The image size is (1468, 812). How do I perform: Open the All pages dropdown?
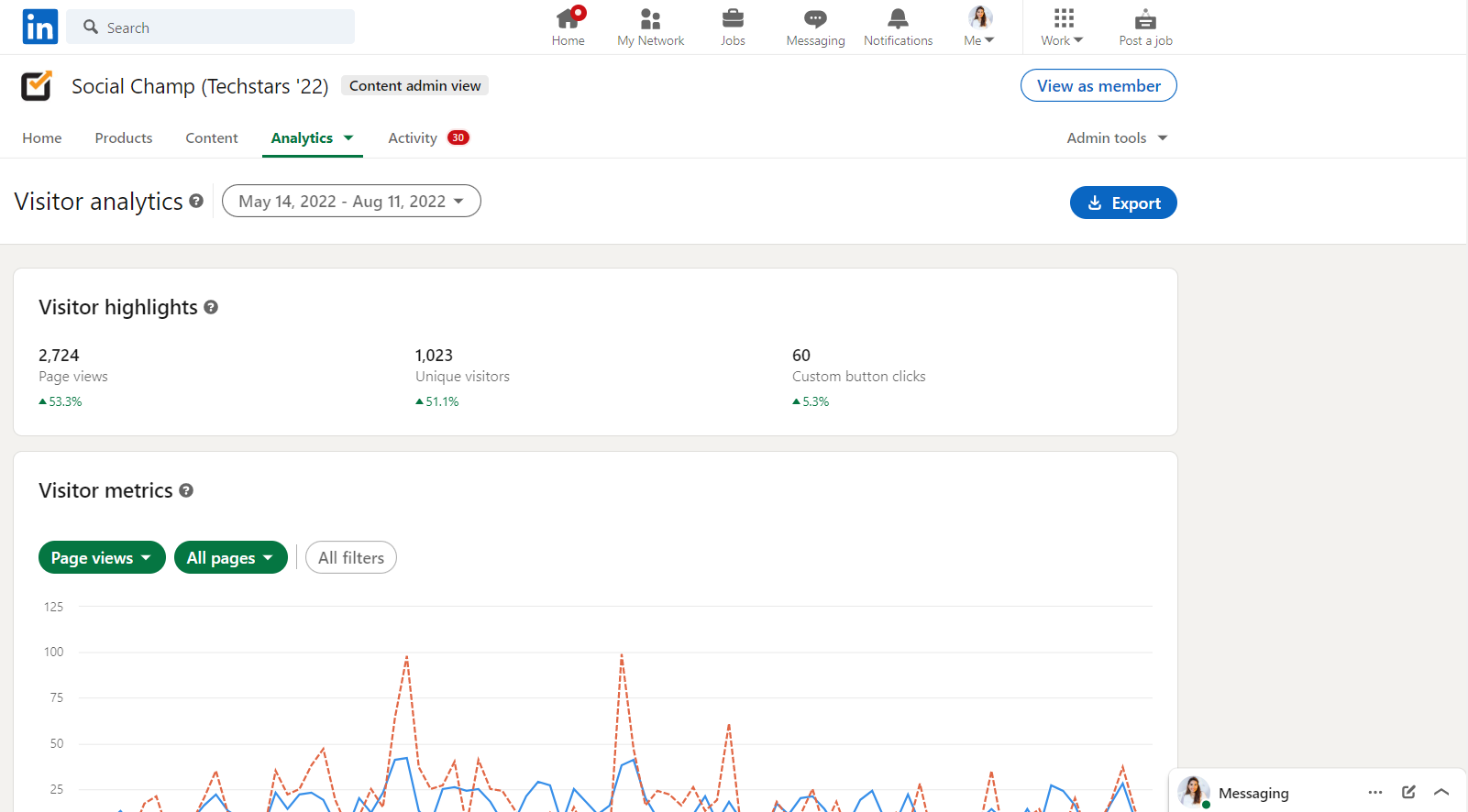231,557
